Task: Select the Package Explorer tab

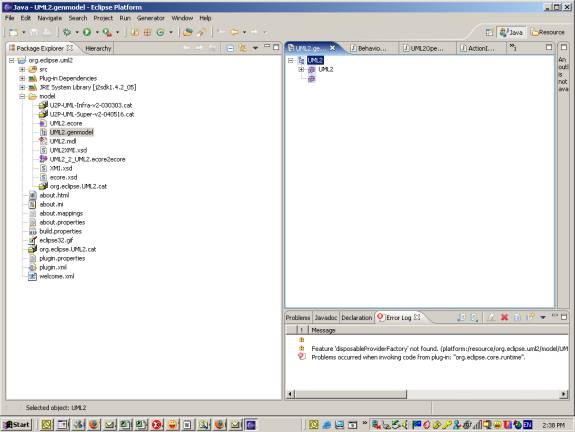Action: (40, 48)
